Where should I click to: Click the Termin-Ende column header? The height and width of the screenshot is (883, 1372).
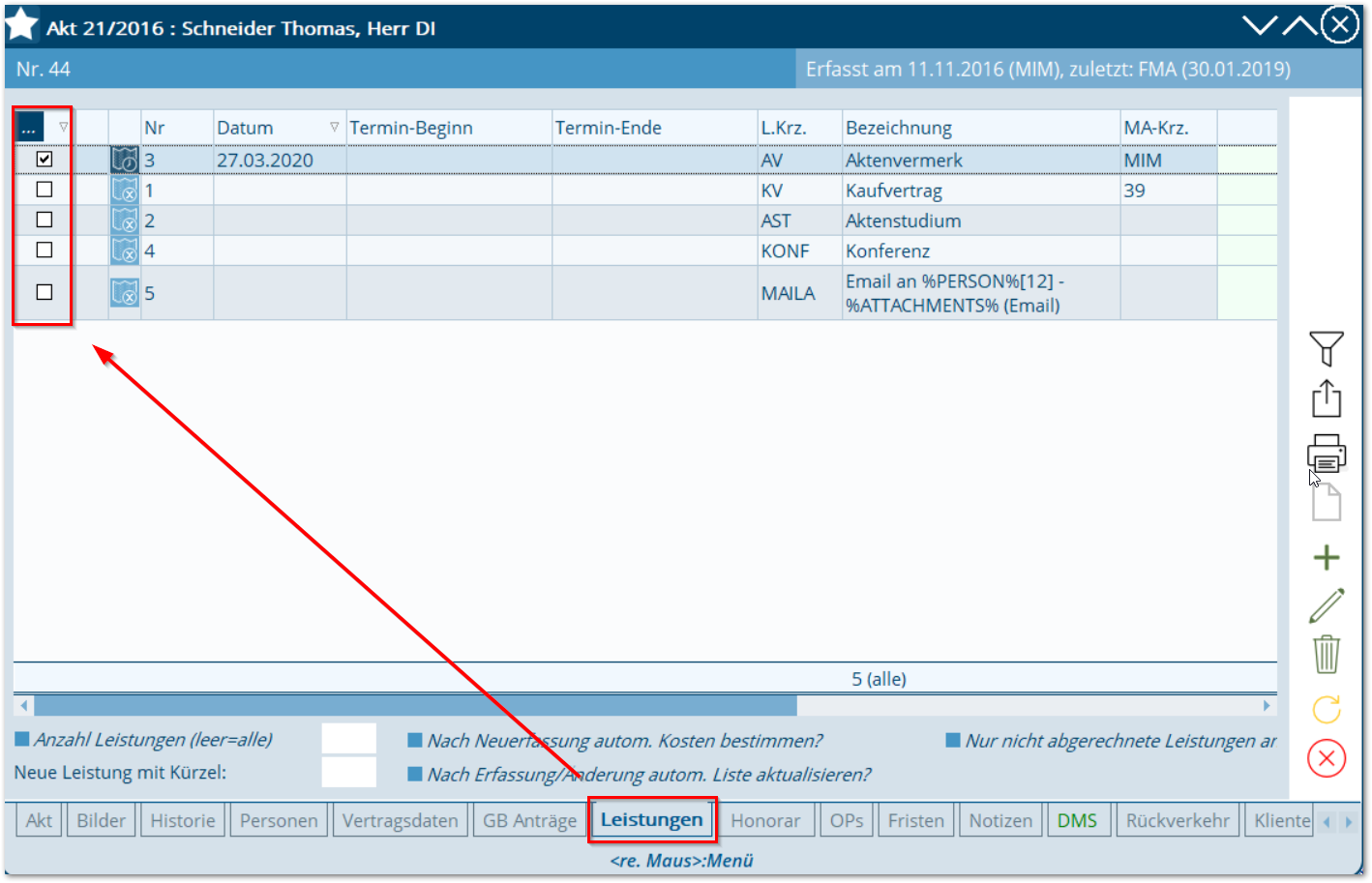click(654, 127)
